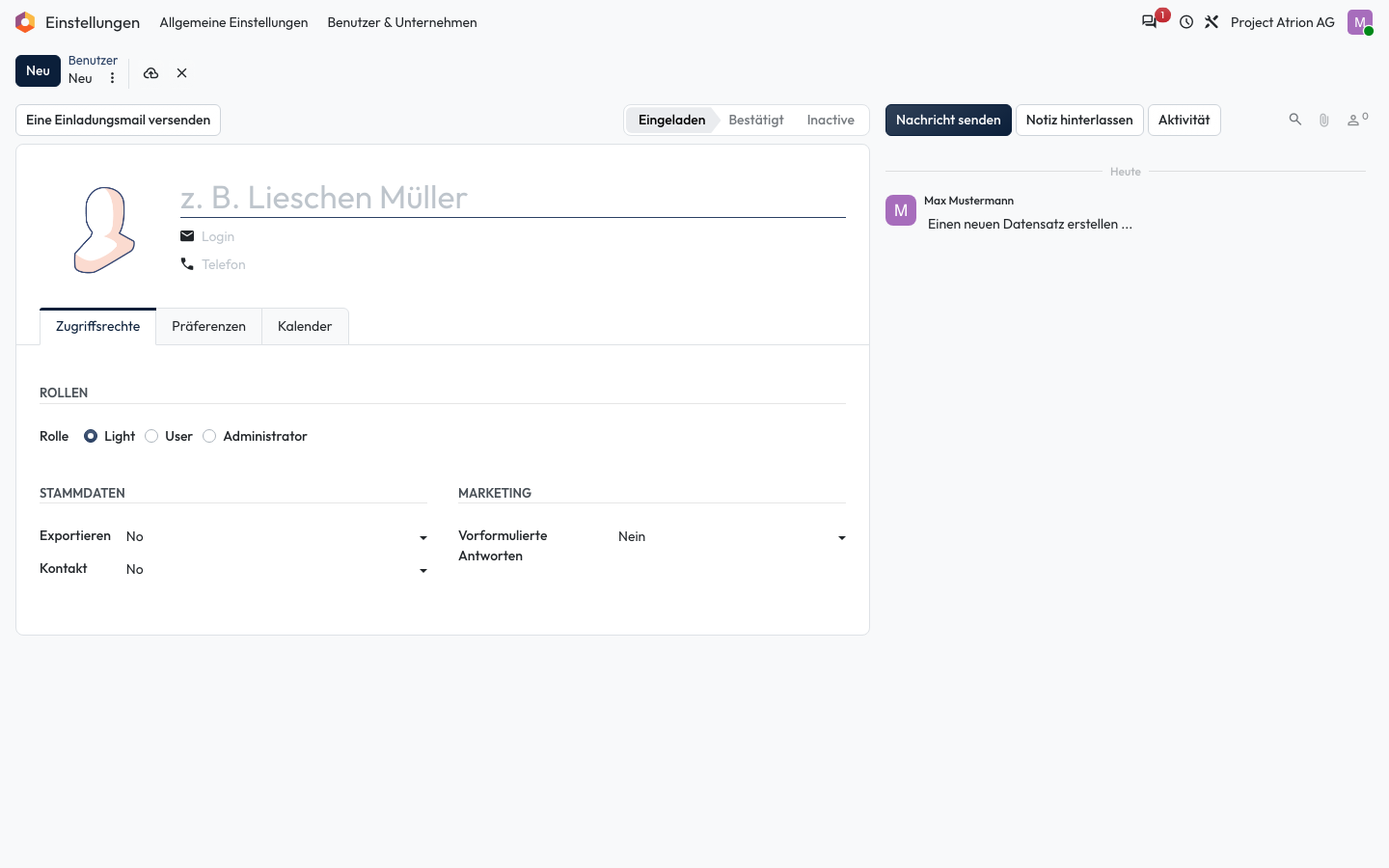
Task: Go to Benutzer breadcrumb link
Action: click(x=93, y=60)
